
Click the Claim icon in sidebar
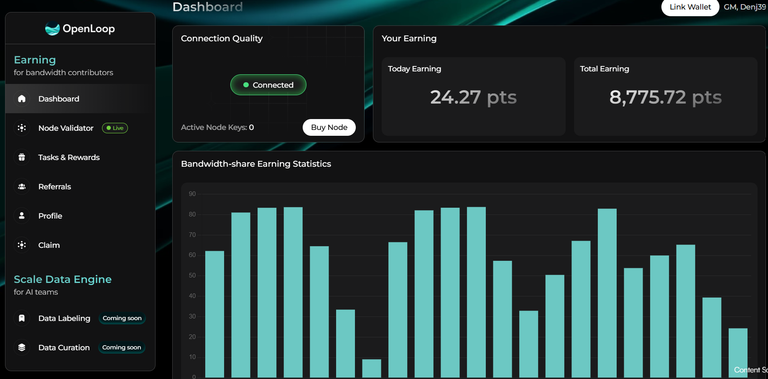point(22,245)
